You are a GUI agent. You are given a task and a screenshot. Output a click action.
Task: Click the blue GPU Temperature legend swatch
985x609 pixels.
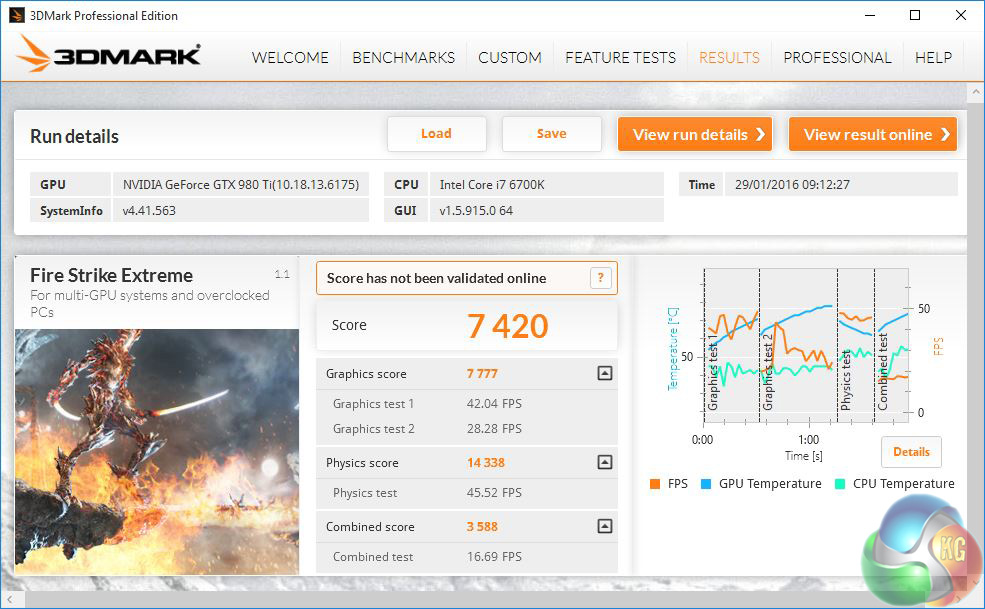704,484
